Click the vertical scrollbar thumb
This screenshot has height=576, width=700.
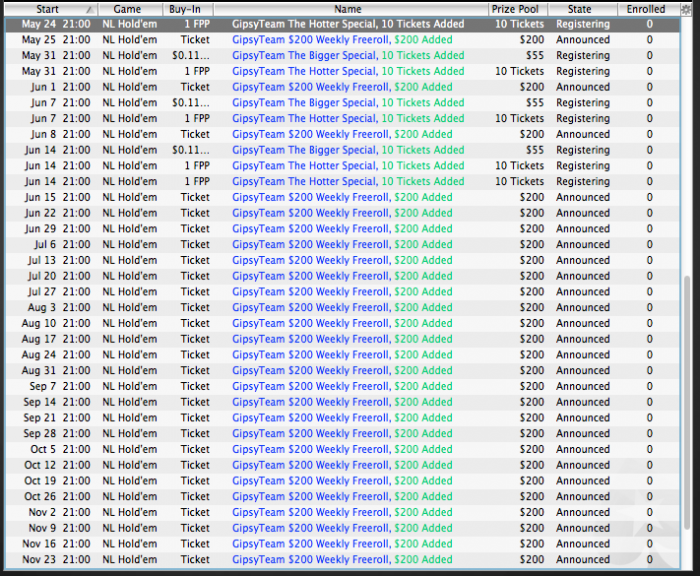pos(687,404)
